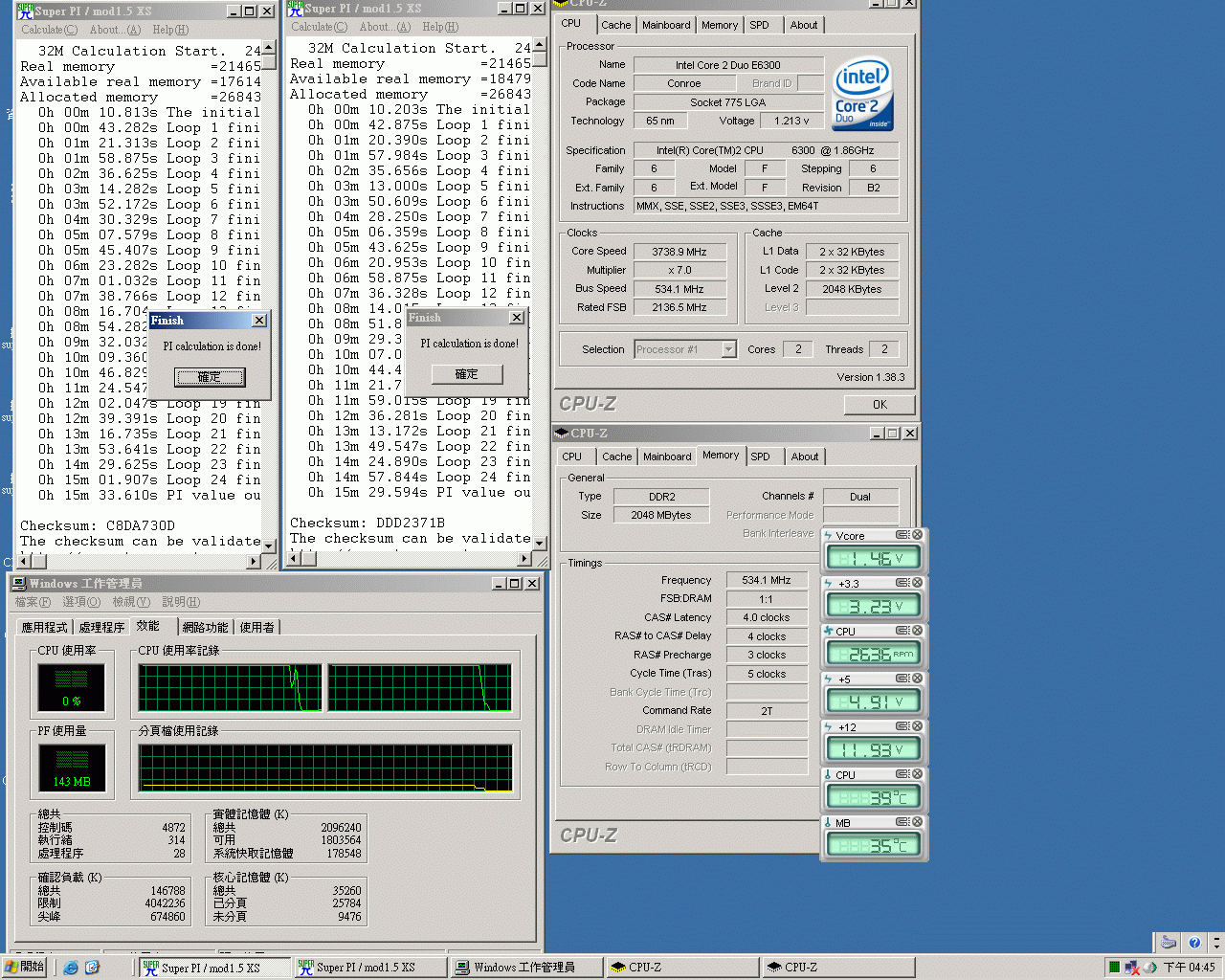1225x980 pixels.
Task: Open Help menu in right Super PI window
Action: [440, 27]
